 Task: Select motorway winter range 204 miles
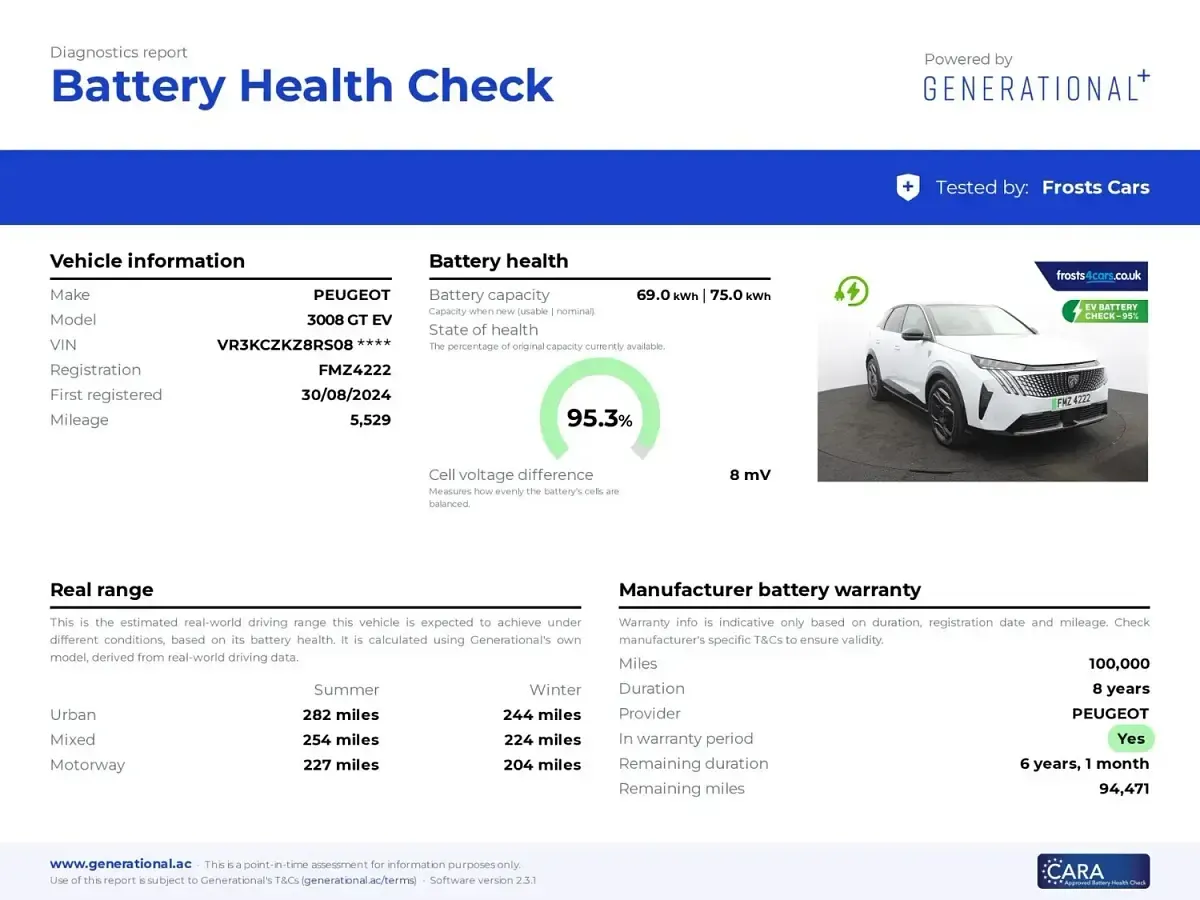542,765
